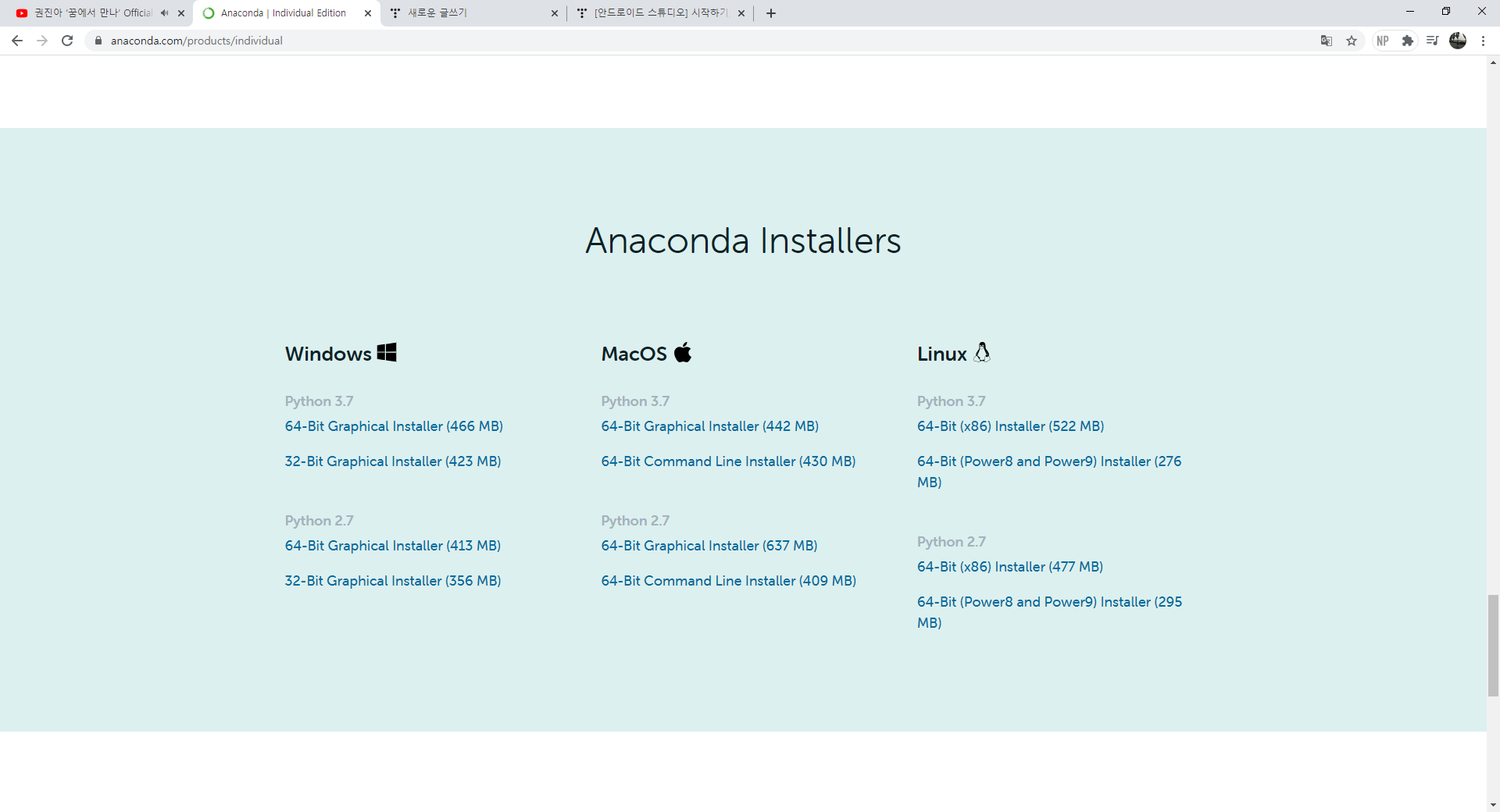Click the vertical scrollbar thumb
The image size is (1500, 812).
point(1493,645)
